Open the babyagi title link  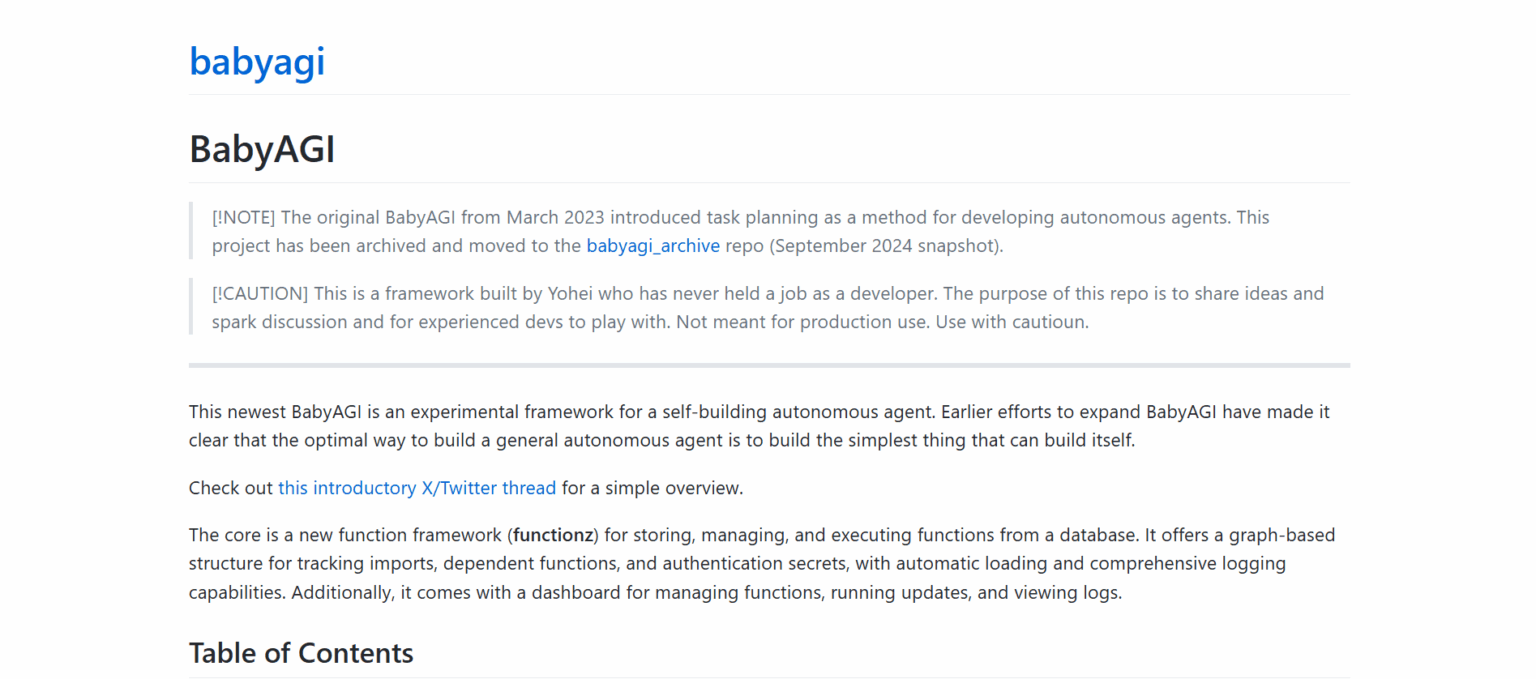(x=257, y=62)
